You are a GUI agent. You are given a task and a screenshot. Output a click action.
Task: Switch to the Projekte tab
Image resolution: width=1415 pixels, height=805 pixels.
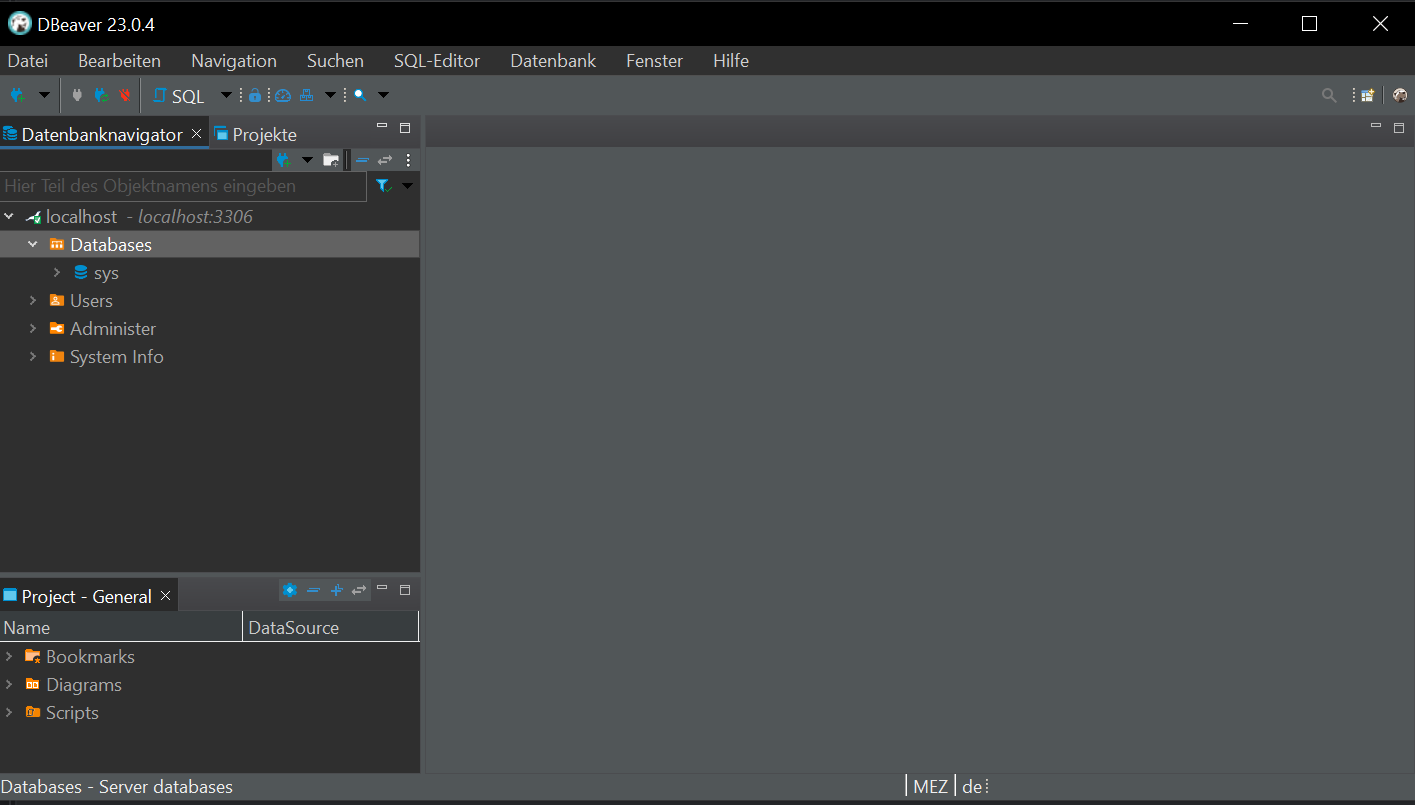[263, 135]
